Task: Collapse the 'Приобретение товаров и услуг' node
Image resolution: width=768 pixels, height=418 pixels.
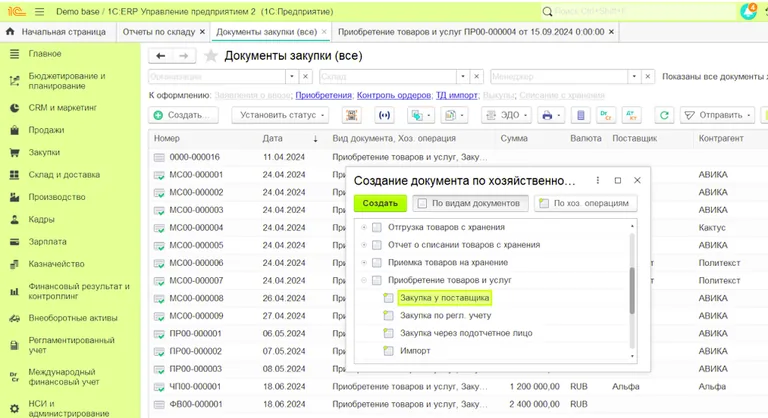Action: 363,280
